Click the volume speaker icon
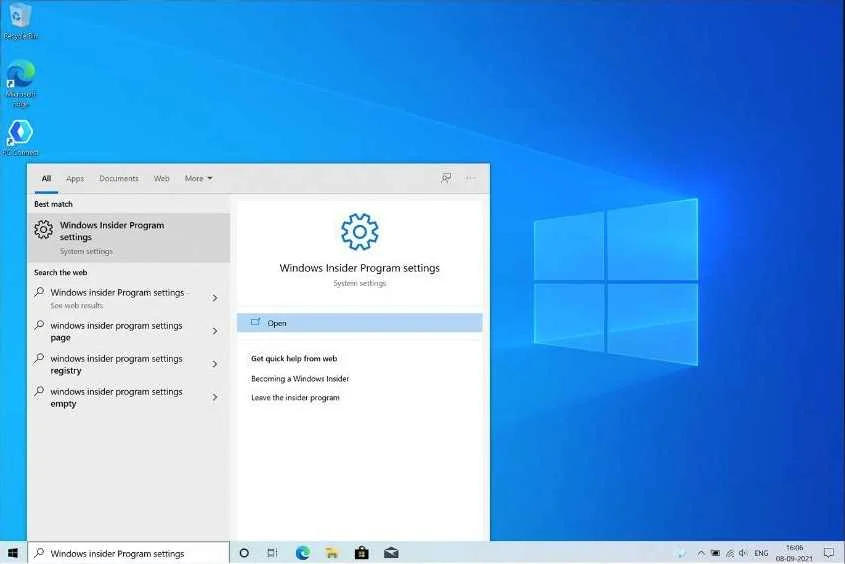 click(744, 553)
